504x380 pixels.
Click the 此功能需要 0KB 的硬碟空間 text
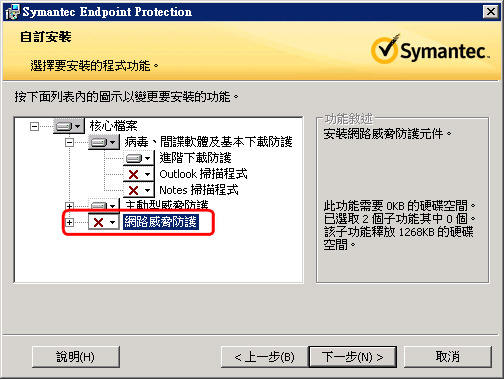(x=399, y=206)
